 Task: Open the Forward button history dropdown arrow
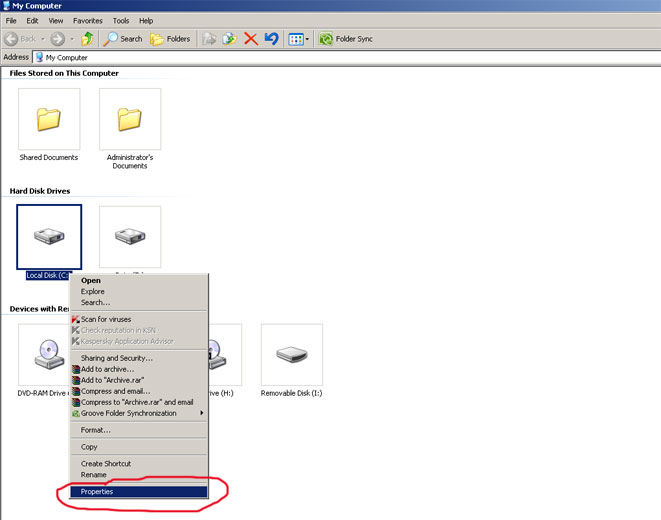(x=72, y=39)
